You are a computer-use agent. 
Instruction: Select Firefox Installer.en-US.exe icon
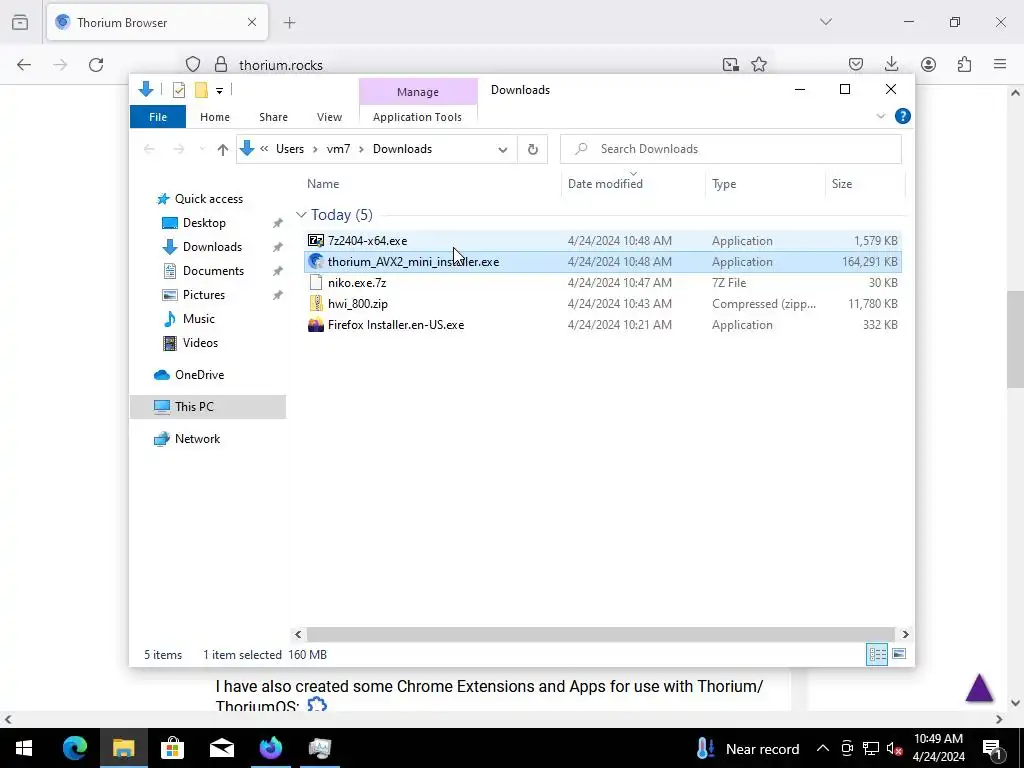pyautogui.click(x=316, y=325)
